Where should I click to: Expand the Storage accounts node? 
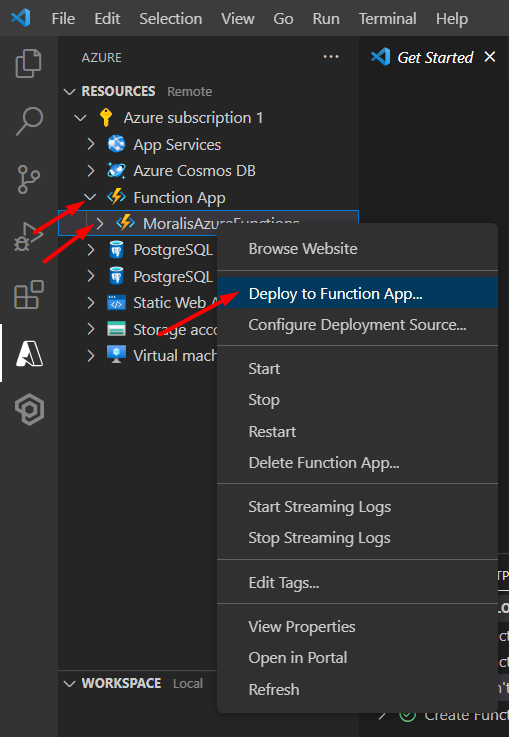[91, 329]
